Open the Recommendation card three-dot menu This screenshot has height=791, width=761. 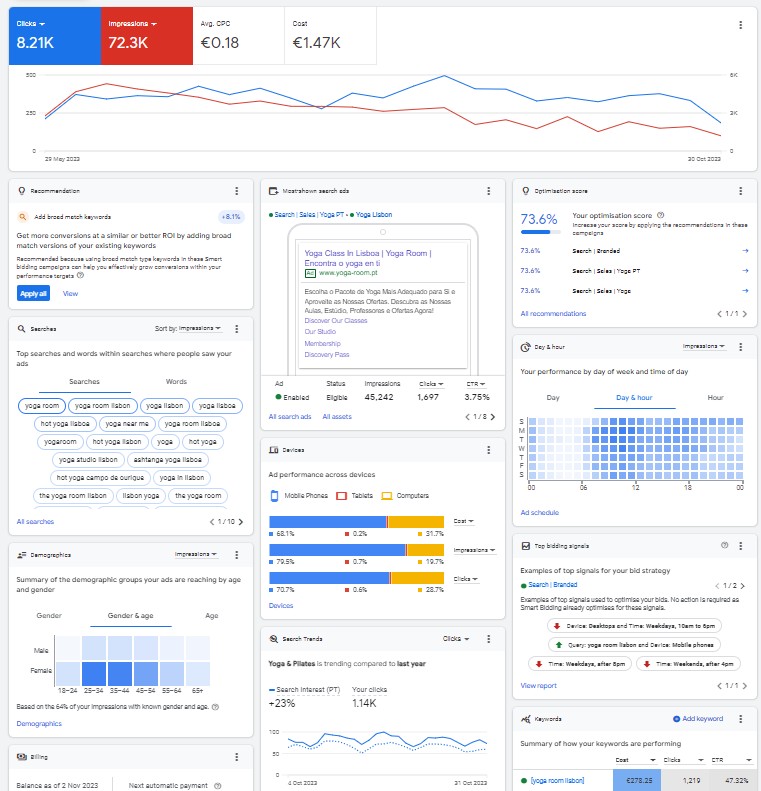(x=236, y=191)
